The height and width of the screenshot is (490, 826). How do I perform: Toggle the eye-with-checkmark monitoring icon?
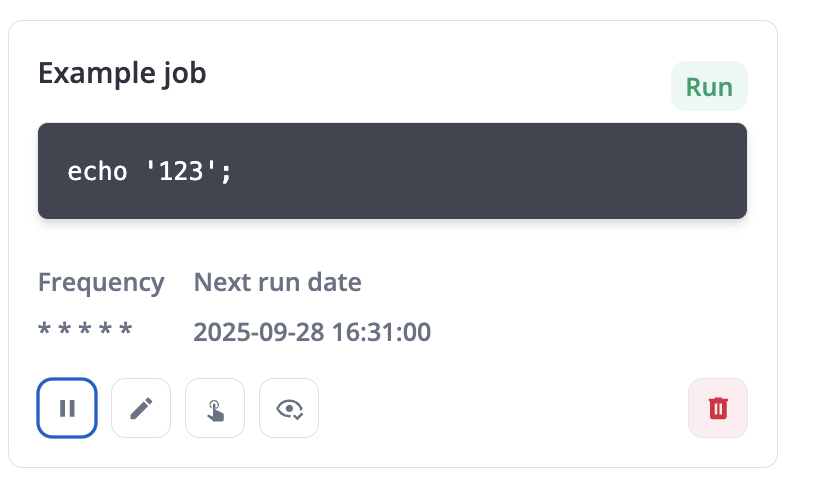[289, 408]
